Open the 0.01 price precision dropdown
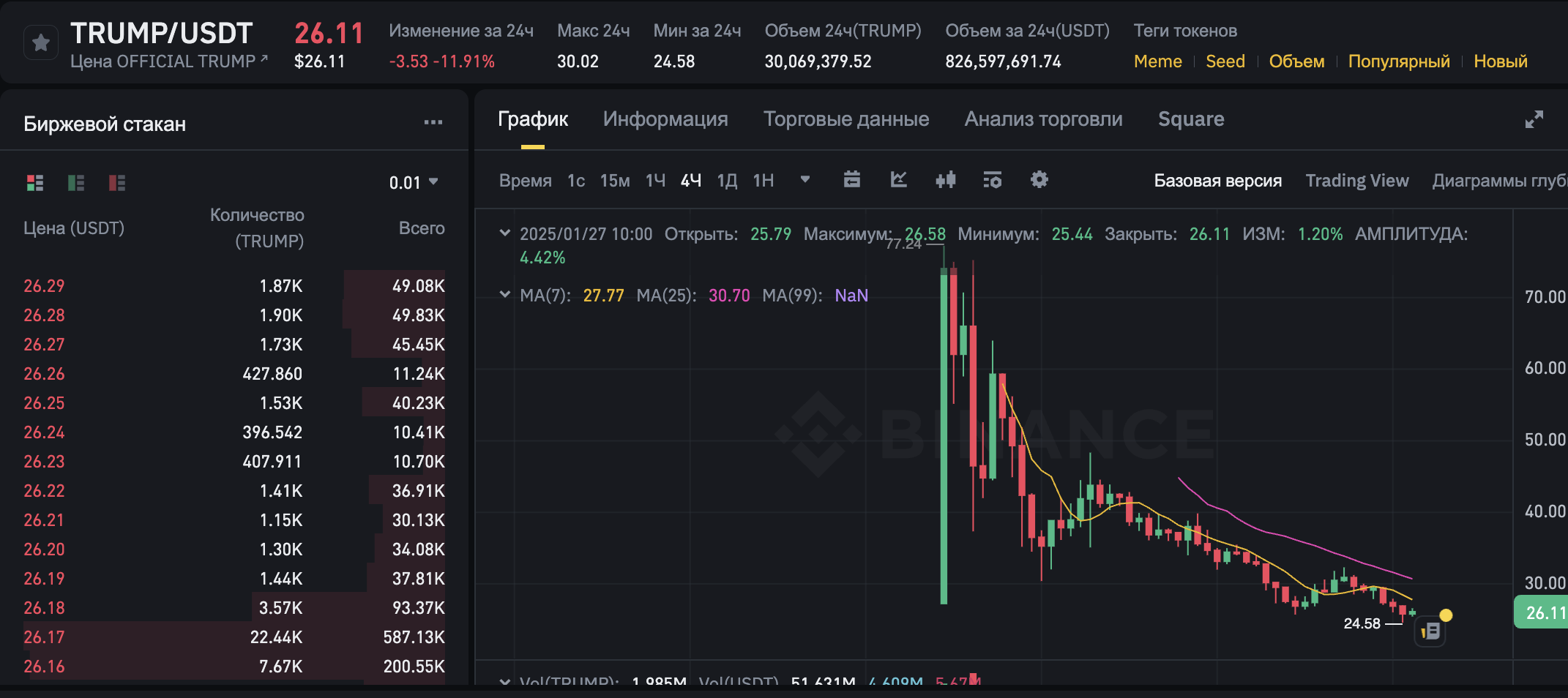Viewport: 1568px width, 698px height. [x=414, y=182]
